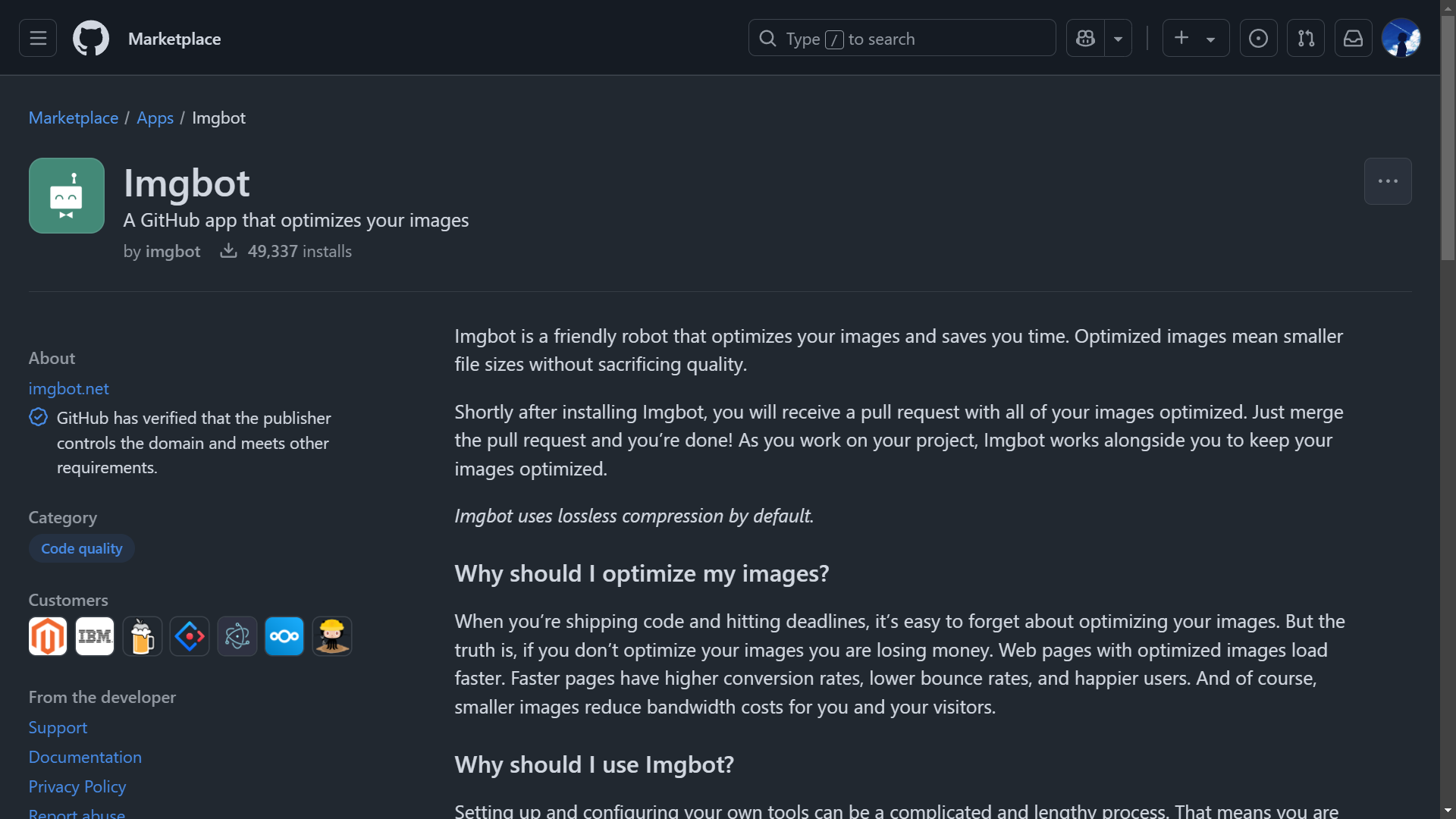This screenshot has width=1456, height=819.
Task: Go to Marketplace breadcrumb link
Action: click(74, 118)
